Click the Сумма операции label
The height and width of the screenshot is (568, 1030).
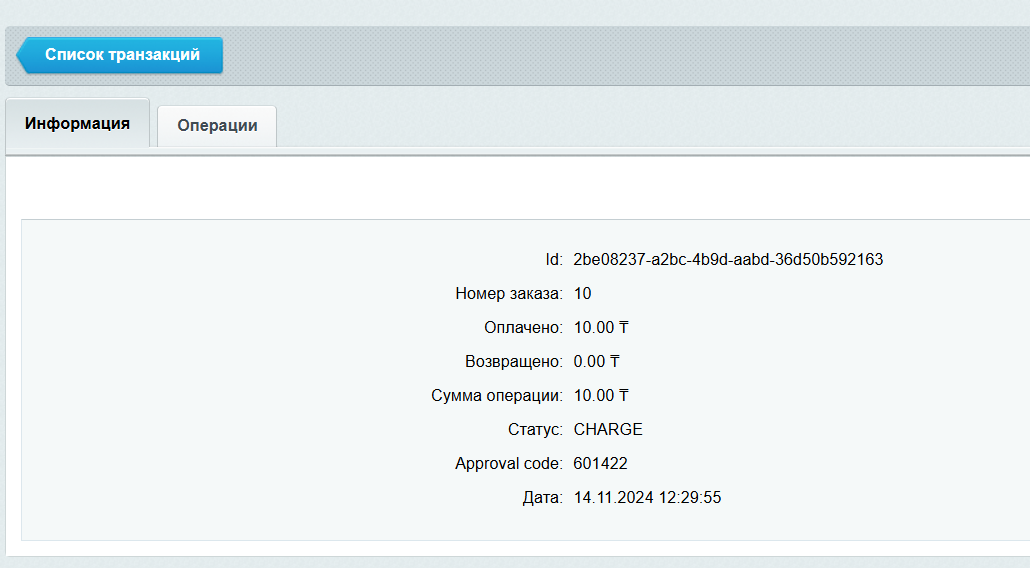(496, 396)
